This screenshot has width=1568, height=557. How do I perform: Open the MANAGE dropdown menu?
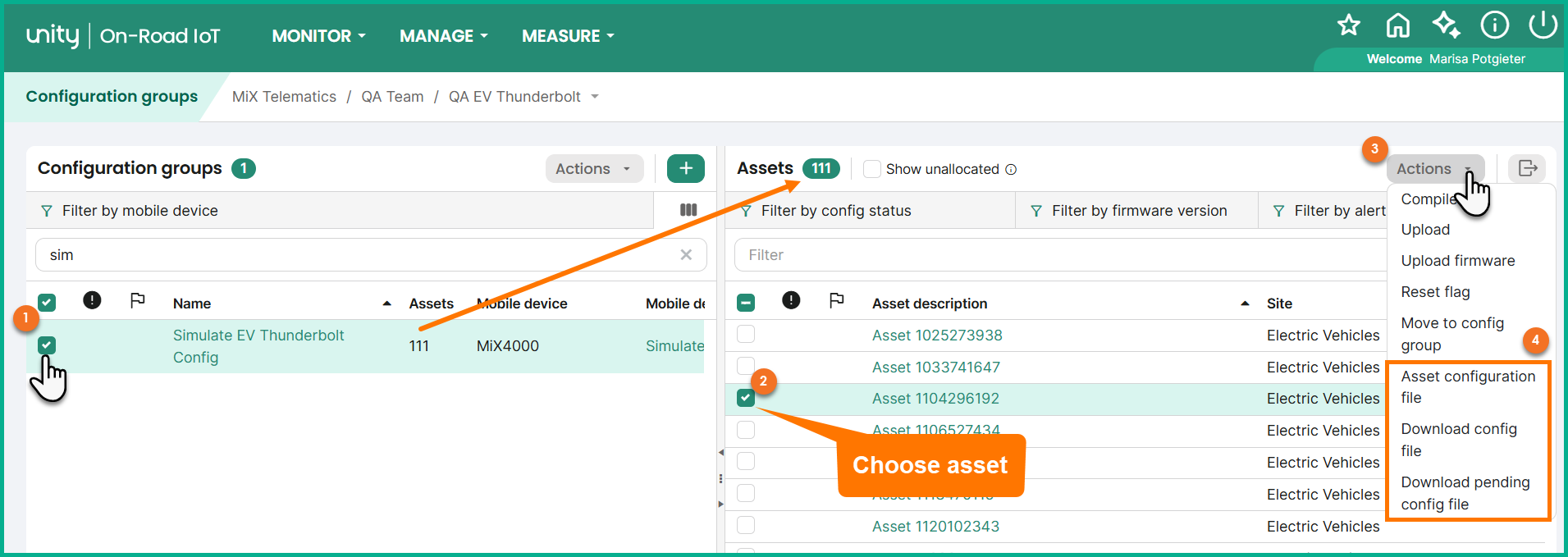tap(444, 36)
